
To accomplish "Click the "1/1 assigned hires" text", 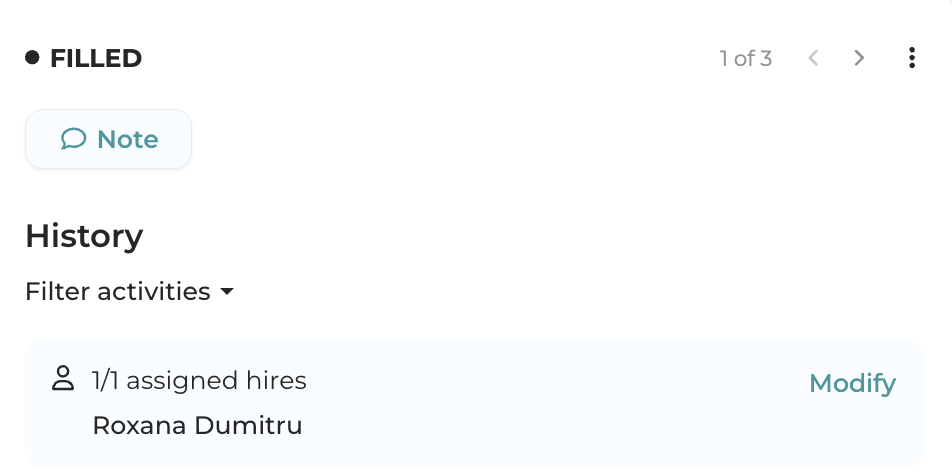I will (199, 381).
